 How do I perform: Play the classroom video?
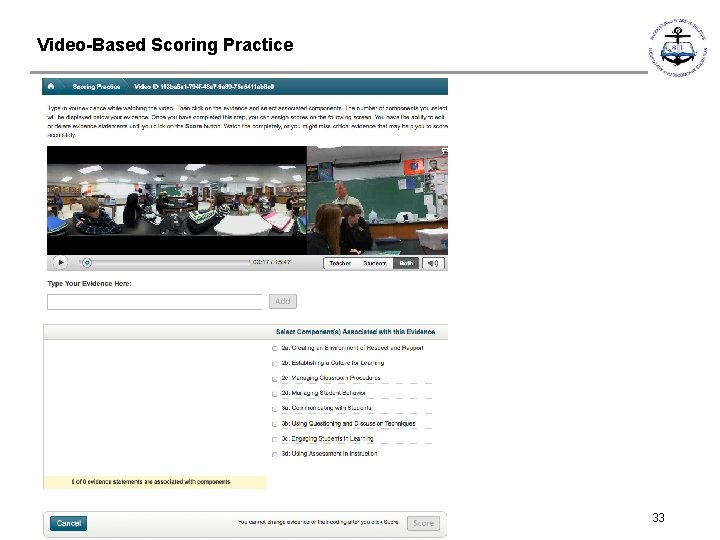60,262
